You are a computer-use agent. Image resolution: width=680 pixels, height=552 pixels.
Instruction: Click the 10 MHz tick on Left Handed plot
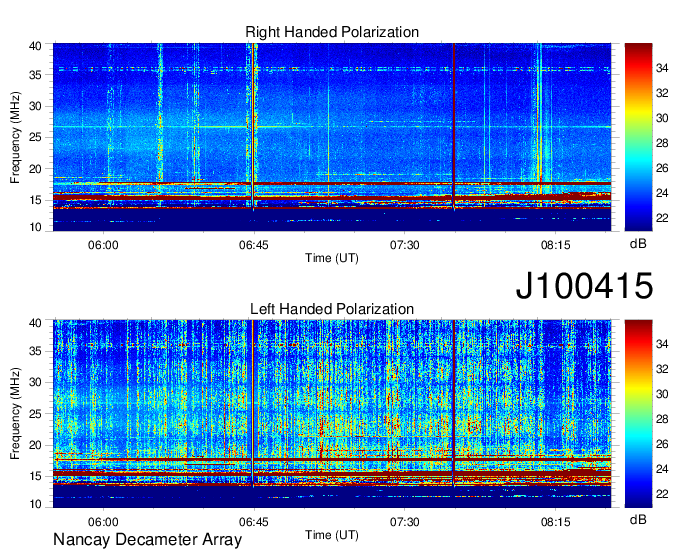[x=35, y=504]
